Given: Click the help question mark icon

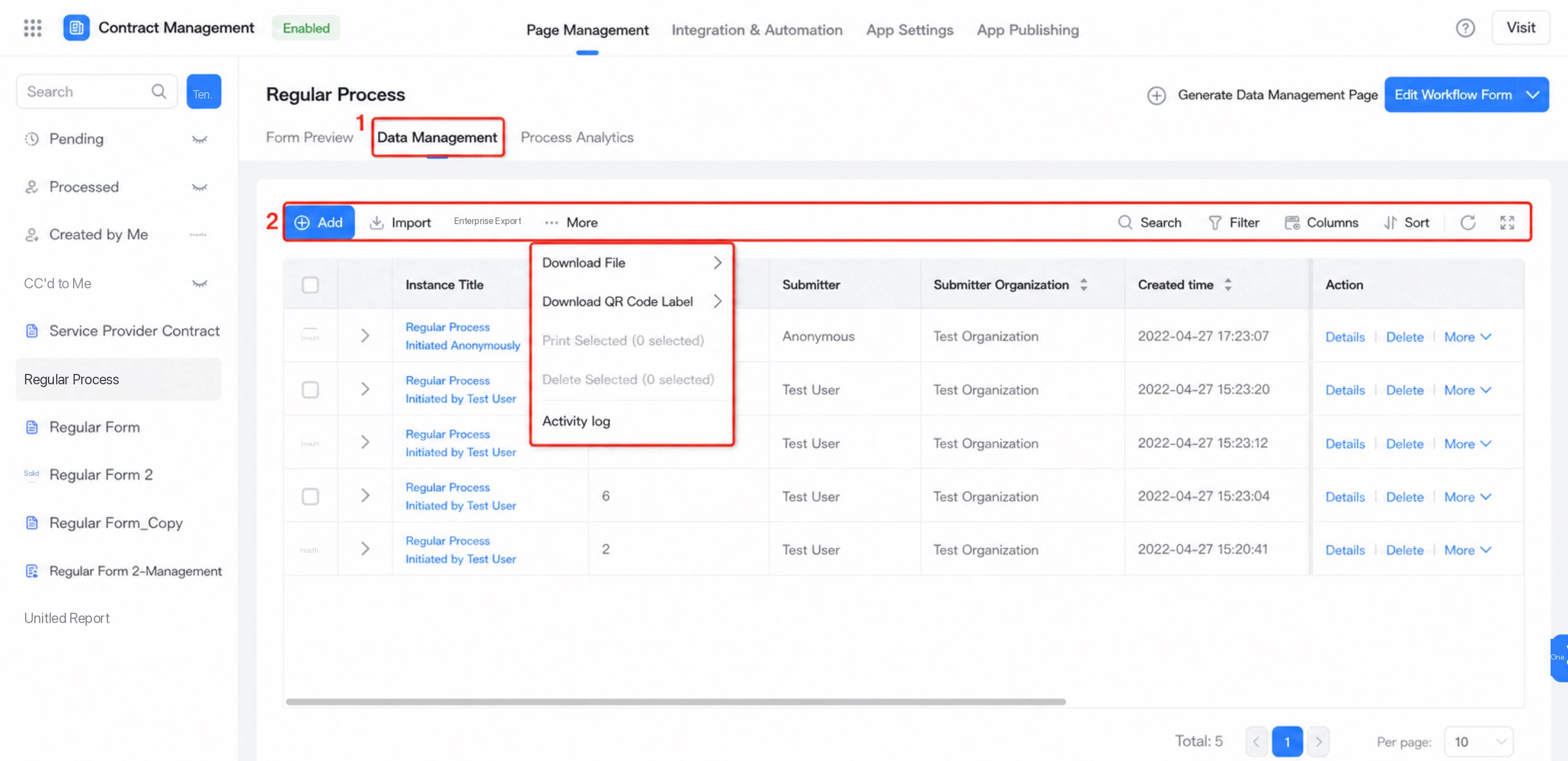Looking at the screenshot, I should tap(1465, 28).
